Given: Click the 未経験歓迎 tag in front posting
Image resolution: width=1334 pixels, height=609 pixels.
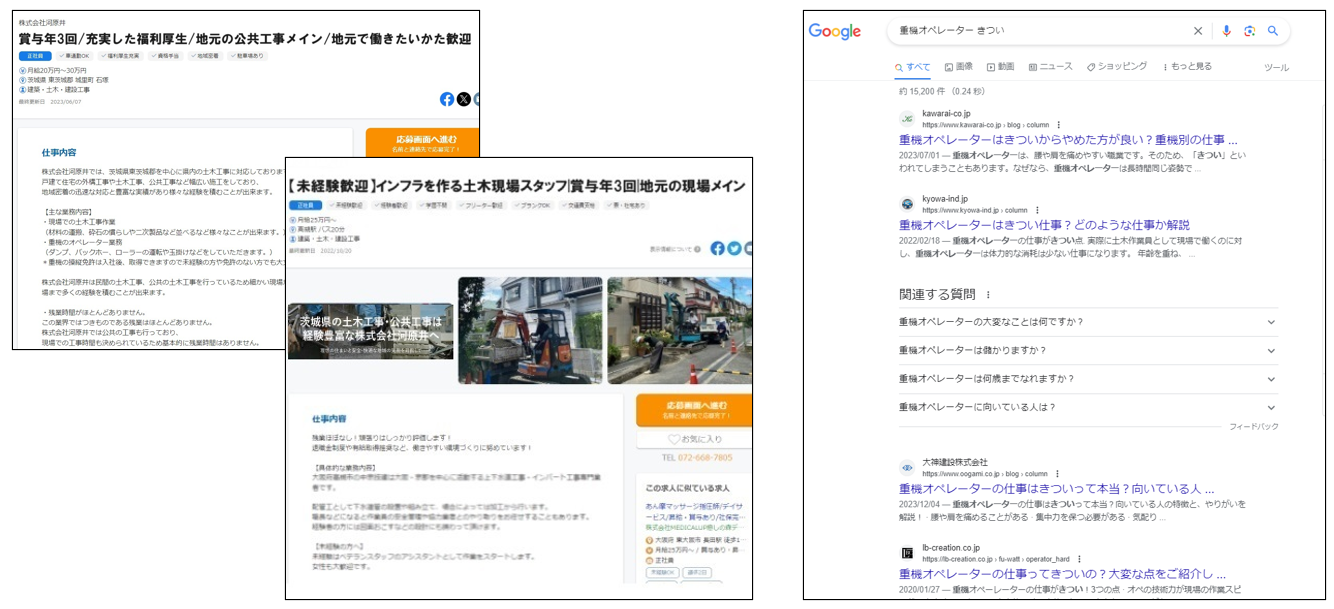Looking at the screenshot, I should point(347,205).
